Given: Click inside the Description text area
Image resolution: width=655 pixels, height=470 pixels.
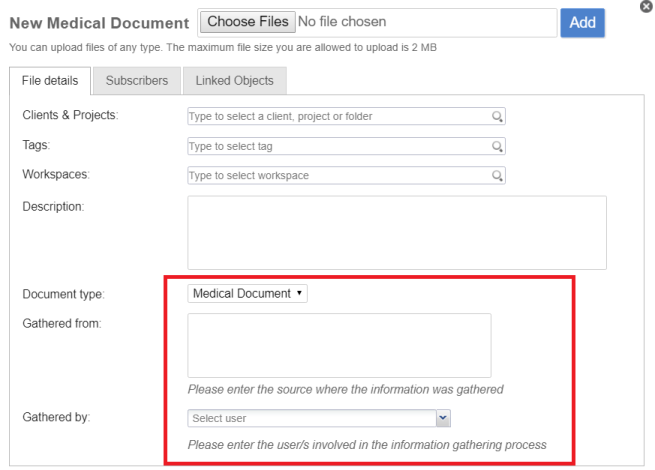Looking at the screenshot, I should tap(396, 232).
